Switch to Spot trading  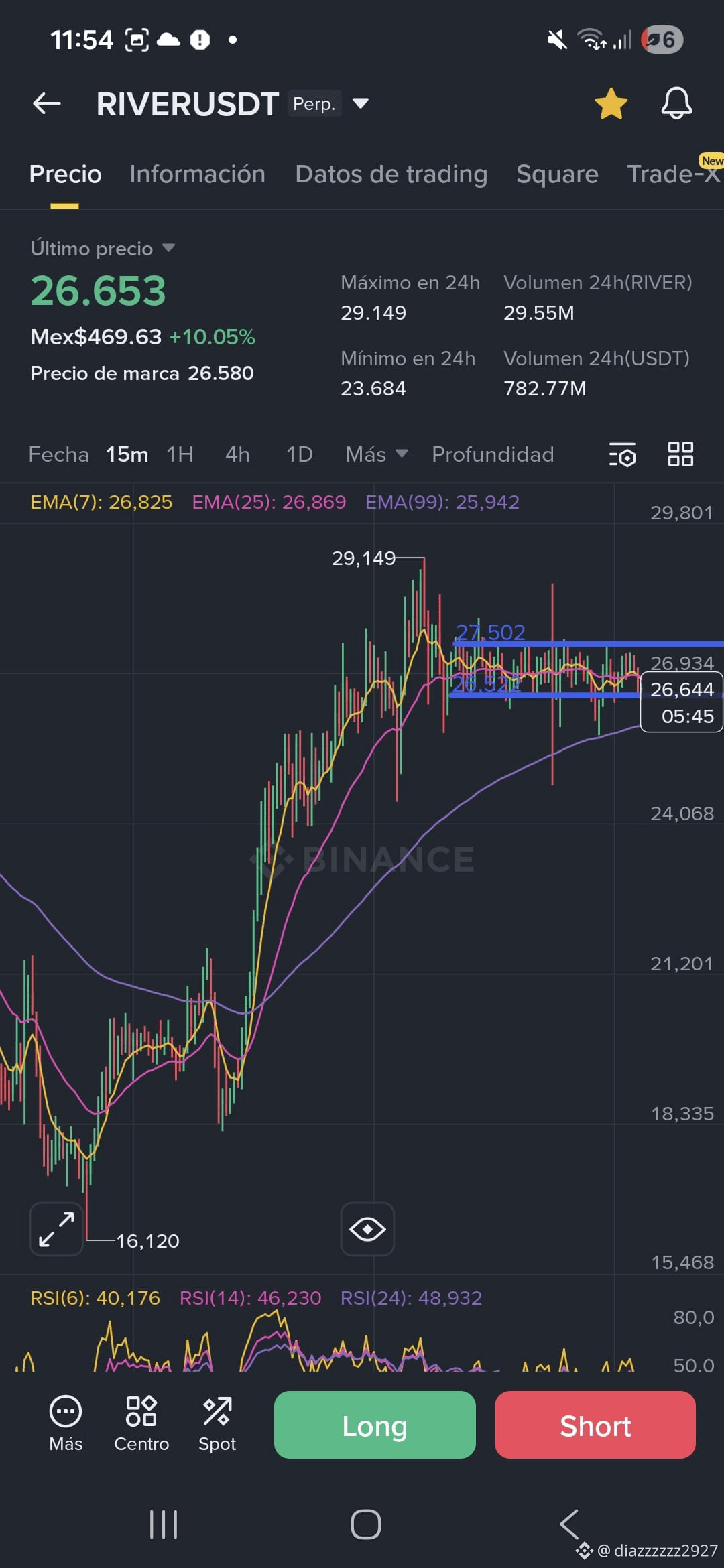217,1424
